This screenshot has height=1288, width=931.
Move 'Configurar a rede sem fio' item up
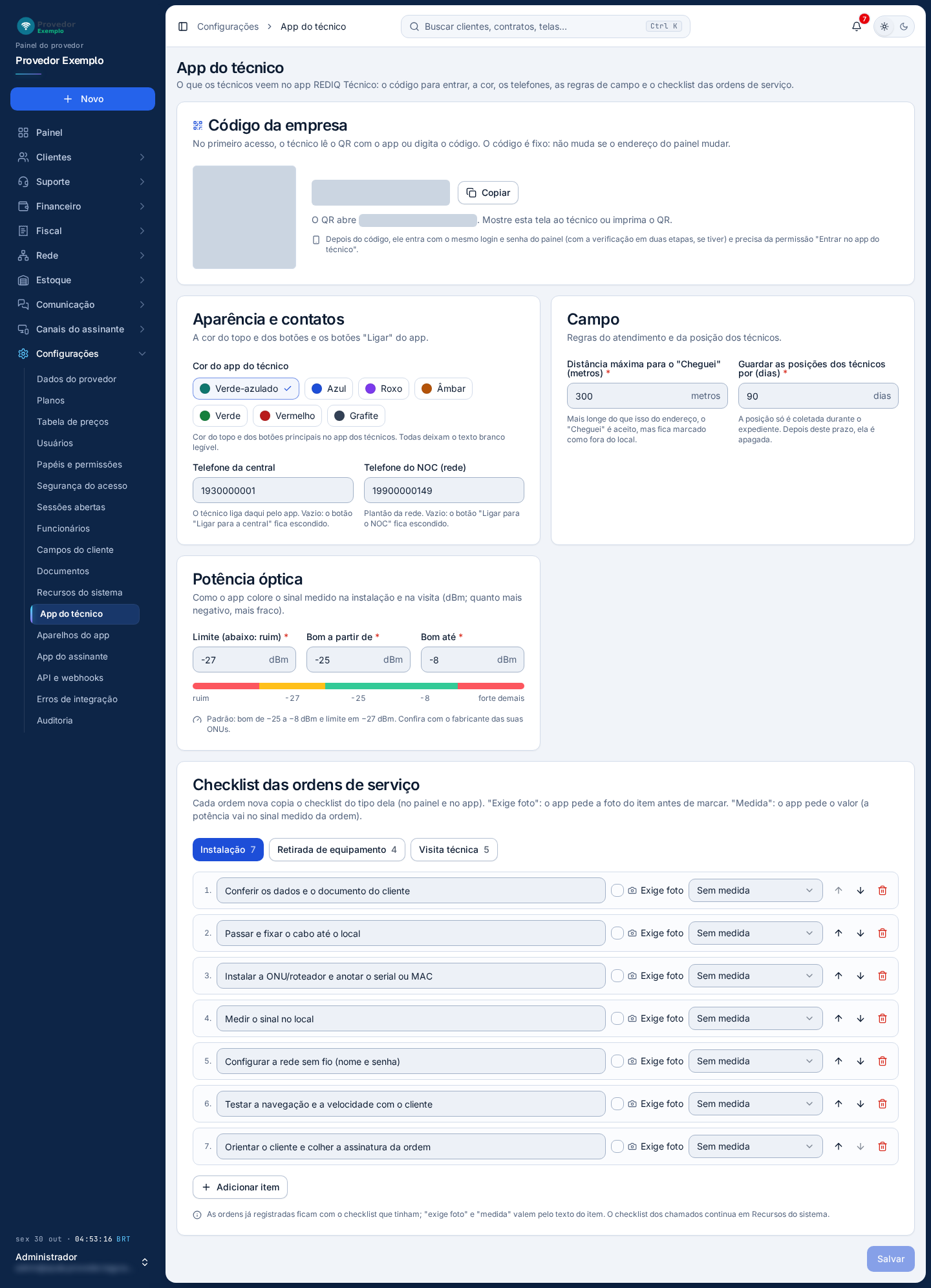(839, 1061)
